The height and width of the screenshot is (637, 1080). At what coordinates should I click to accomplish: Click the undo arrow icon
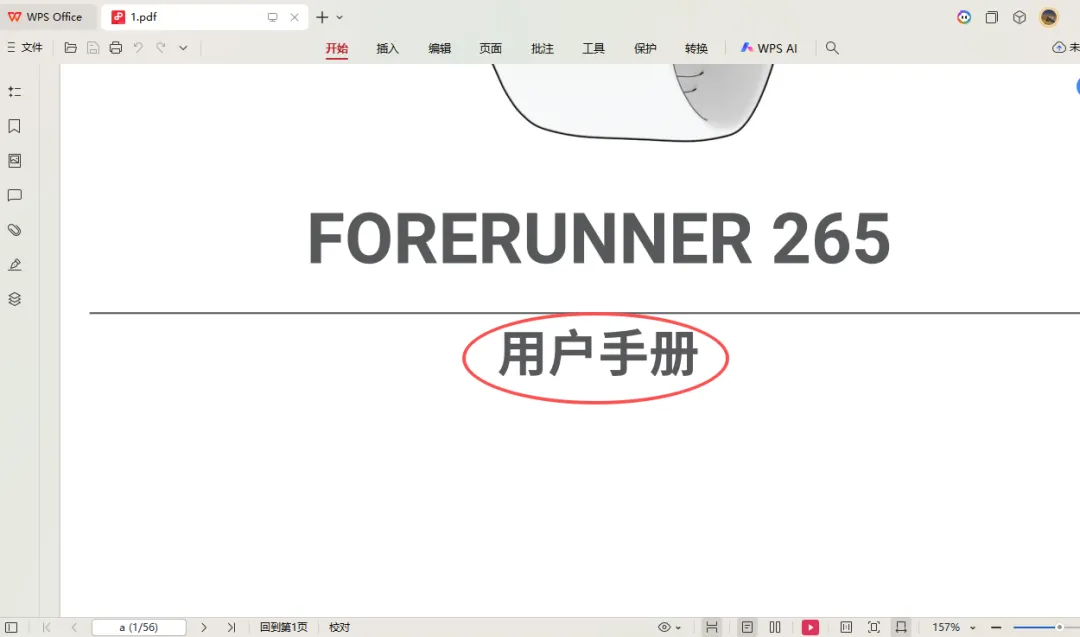coord(138,48)
